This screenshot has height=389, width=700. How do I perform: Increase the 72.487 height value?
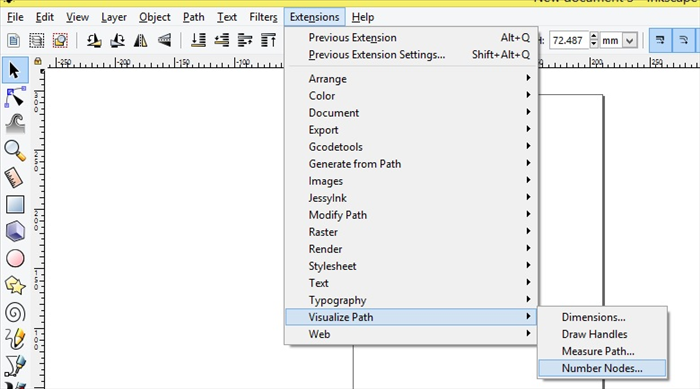594,36
